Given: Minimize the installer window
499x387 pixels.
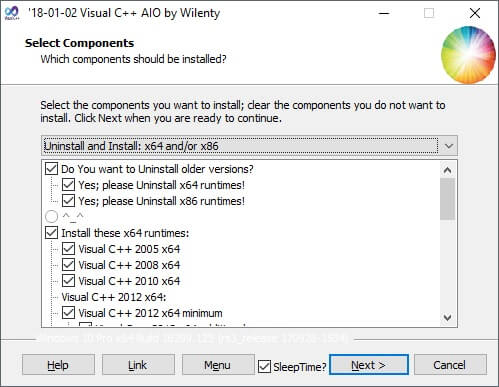Looking at the screenshot, I should pos(384,13).
